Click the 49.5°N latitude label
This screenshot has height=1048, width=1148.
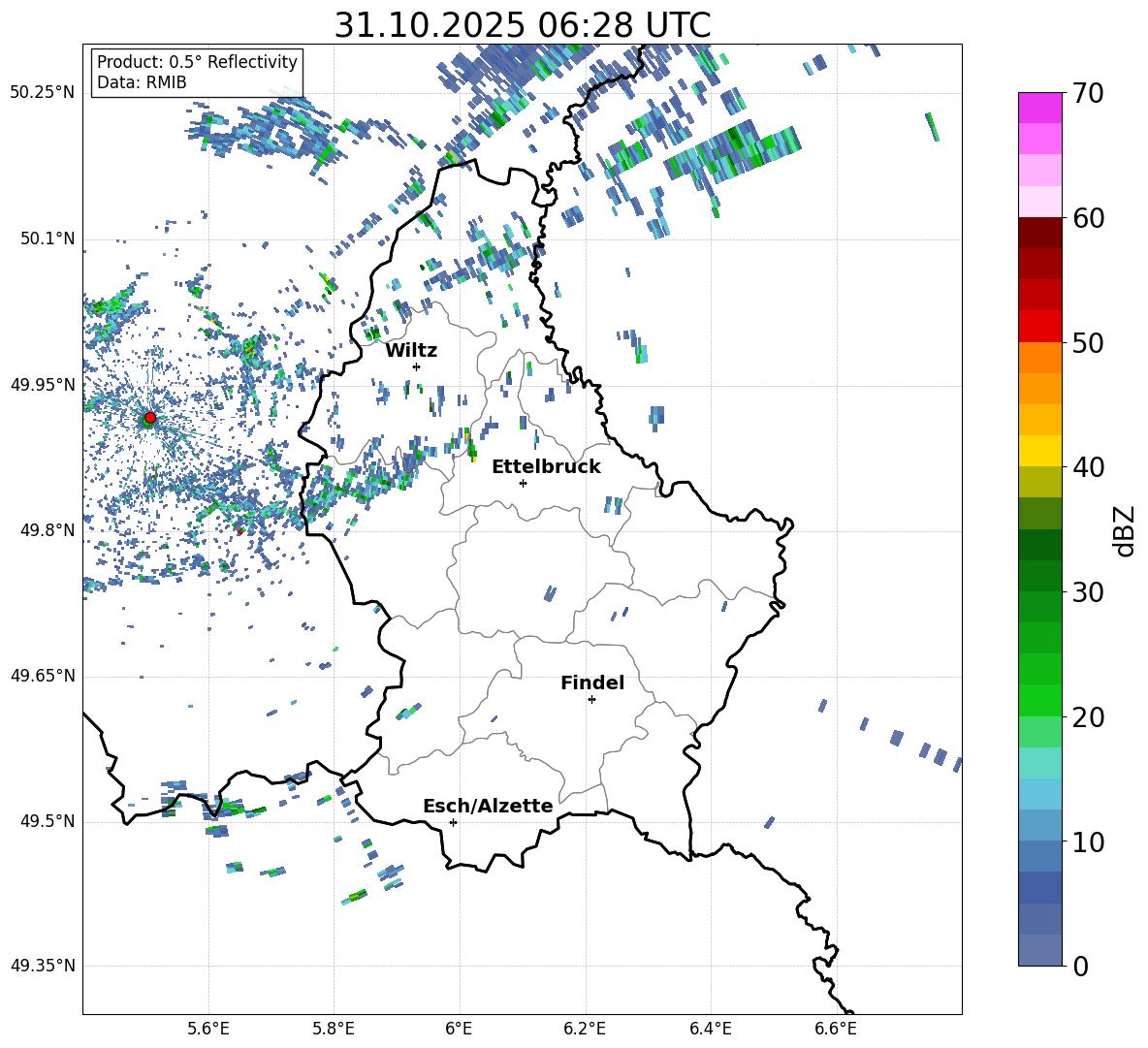pyautogui.click(x=47, y=821)
